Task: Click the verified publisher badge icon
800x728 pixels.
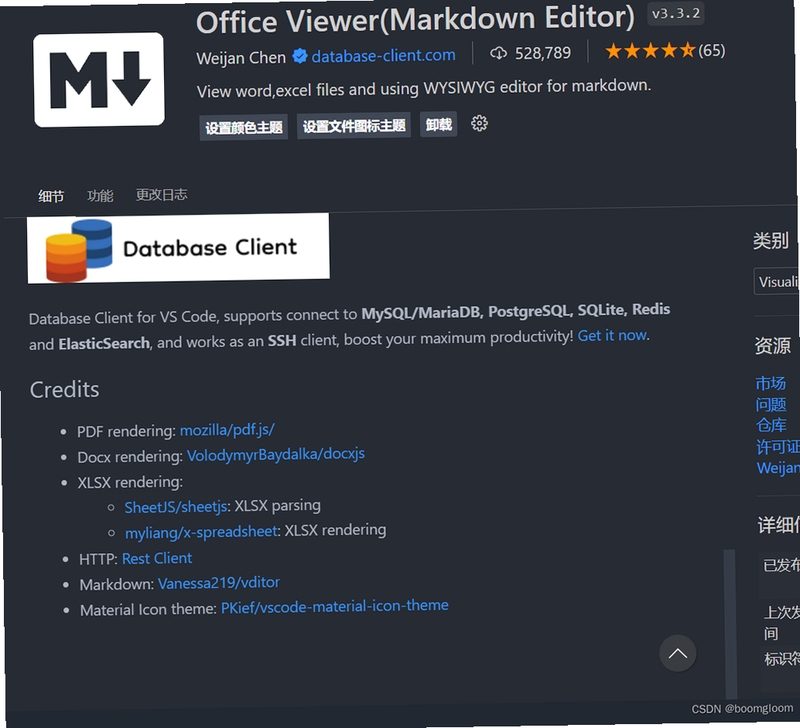Action: 299,56
